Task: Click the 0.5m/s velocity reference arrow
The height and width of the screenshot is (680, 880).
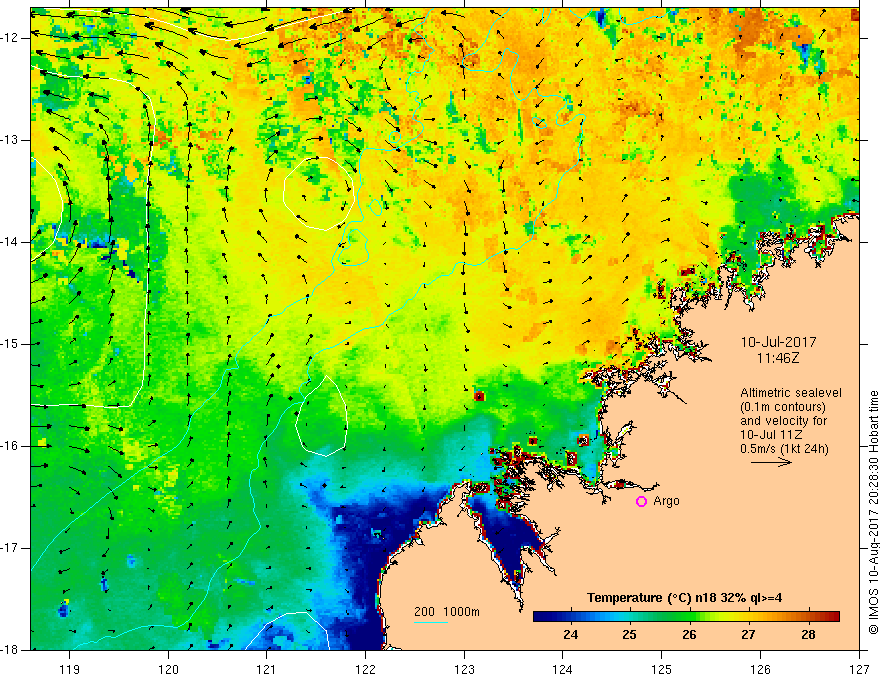Action: (x=771, y=462)
